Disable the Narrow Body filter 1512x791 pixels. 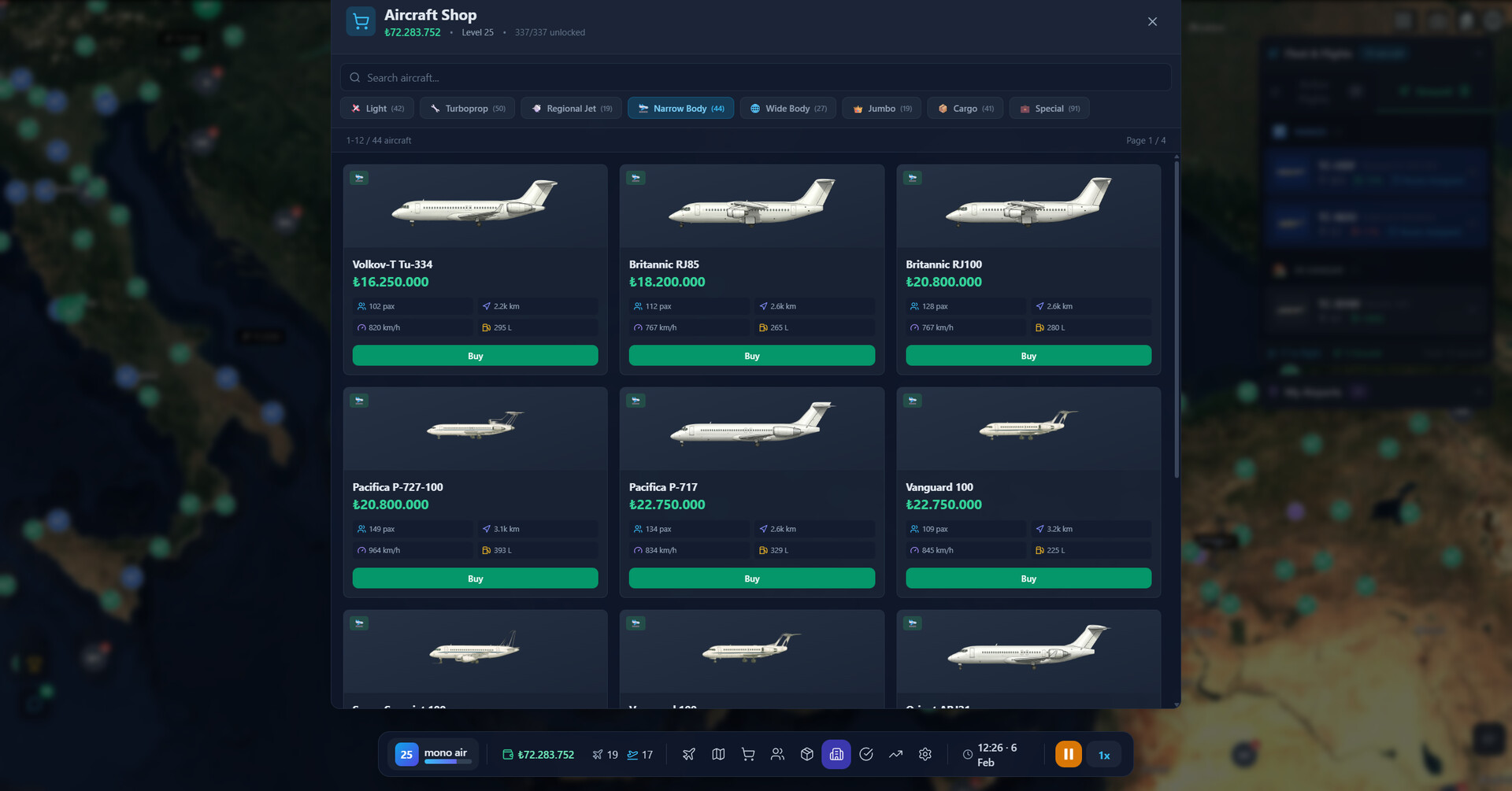680,108
